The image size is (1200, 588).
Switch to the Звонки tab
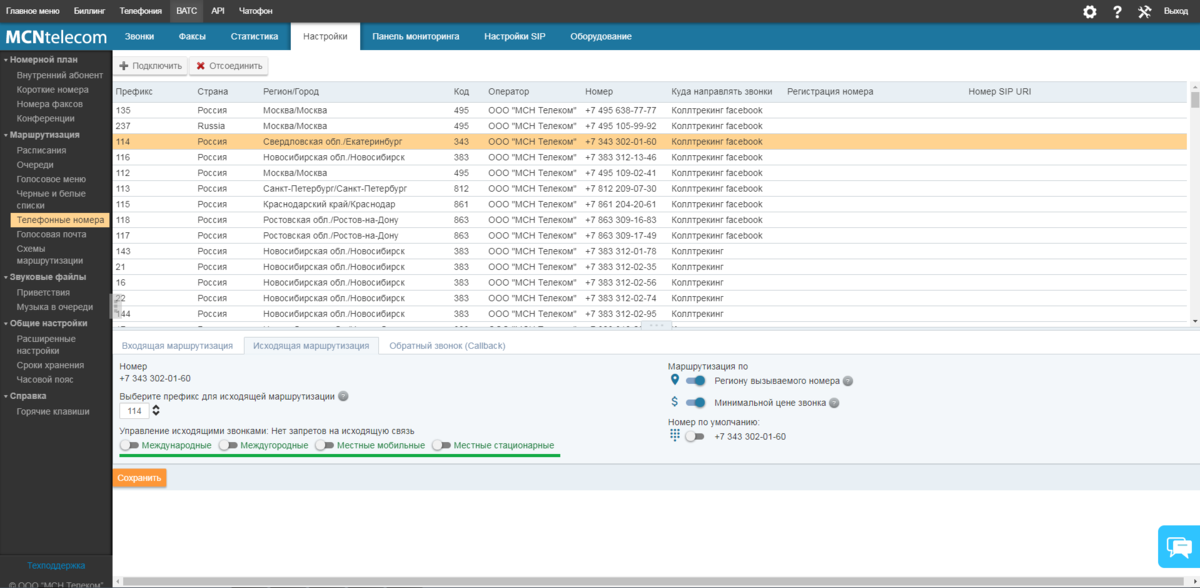(x=139, y=36)
